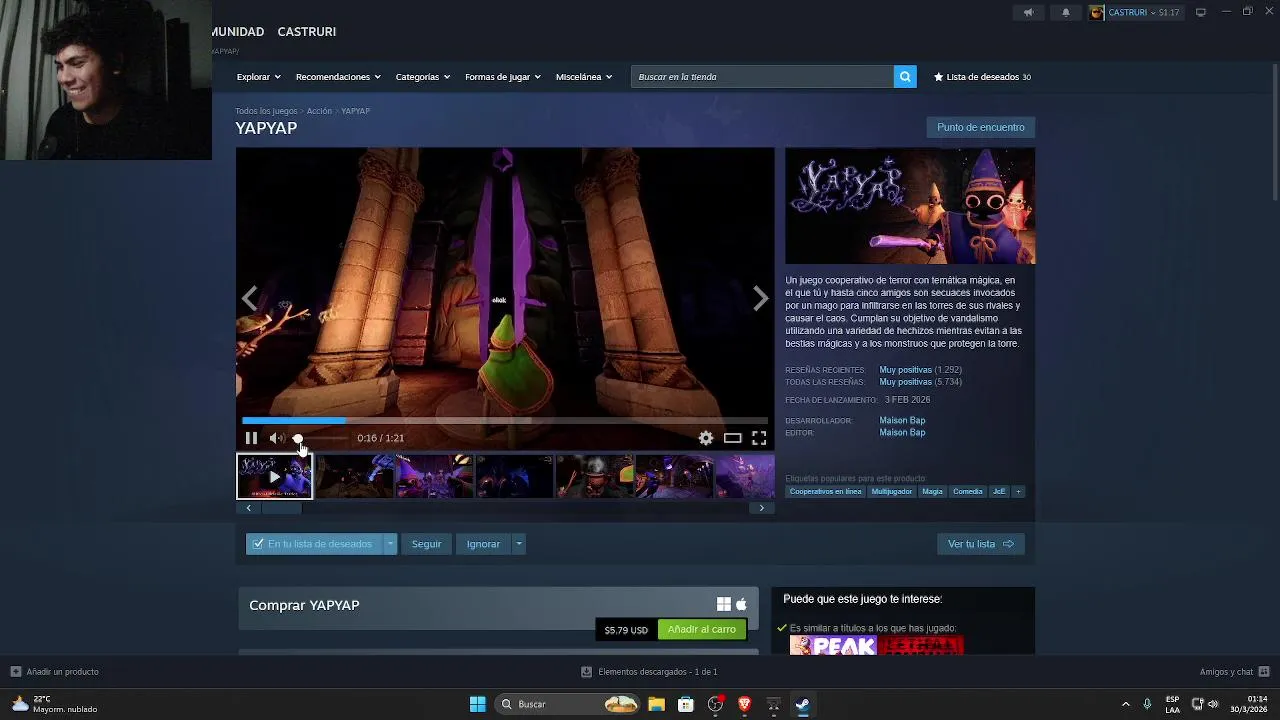Screen dimensions: 1280x720
Task: Show previous media with left arrow
Action: click(250, 298)
